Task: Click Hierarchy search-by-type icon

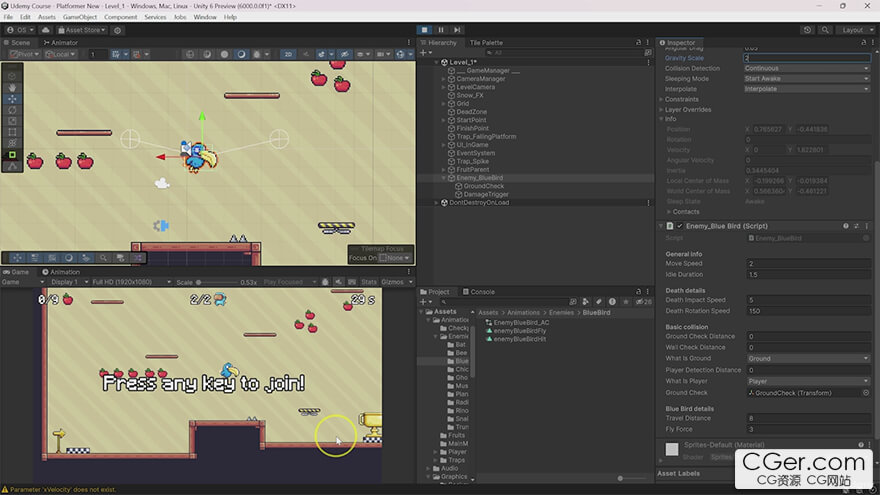Action: 648,53
